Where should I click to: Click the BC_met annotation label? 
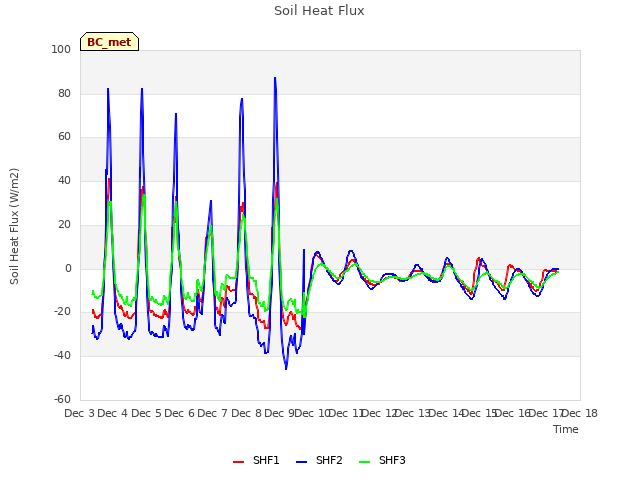[x=109, y=42]
